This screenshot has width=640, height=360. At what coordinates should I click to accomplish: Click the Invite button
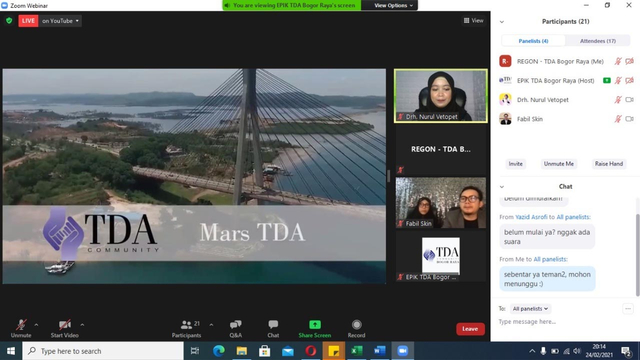click(516, 164)
